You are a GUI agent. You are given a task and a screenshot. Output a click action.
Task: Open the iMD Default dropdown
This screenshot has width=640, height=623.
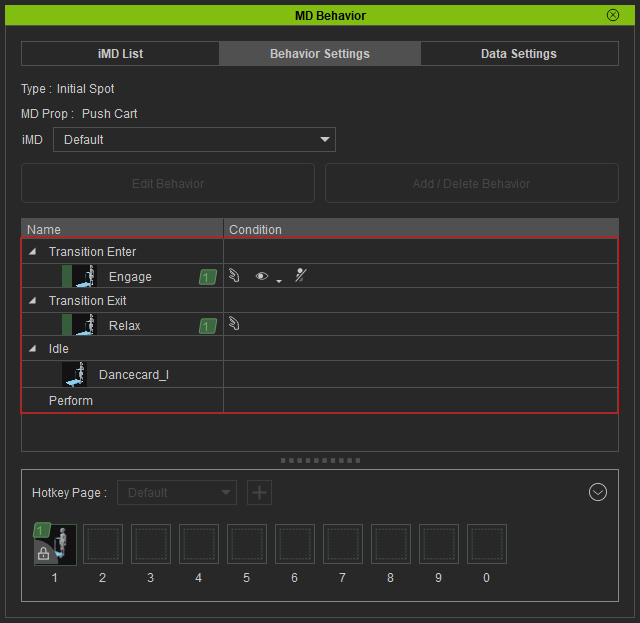[194, 140]
